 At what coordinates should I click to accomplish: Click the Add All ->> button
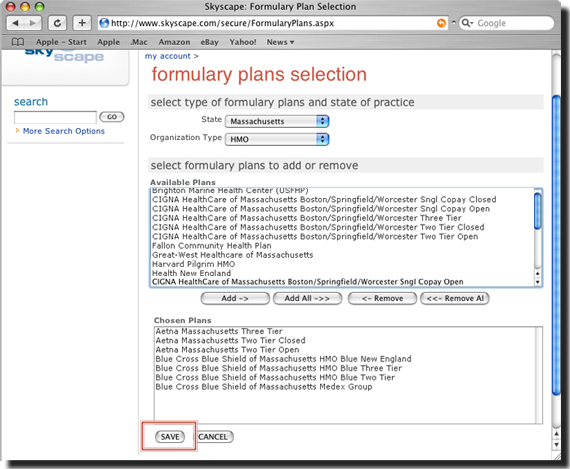point(307,298)
